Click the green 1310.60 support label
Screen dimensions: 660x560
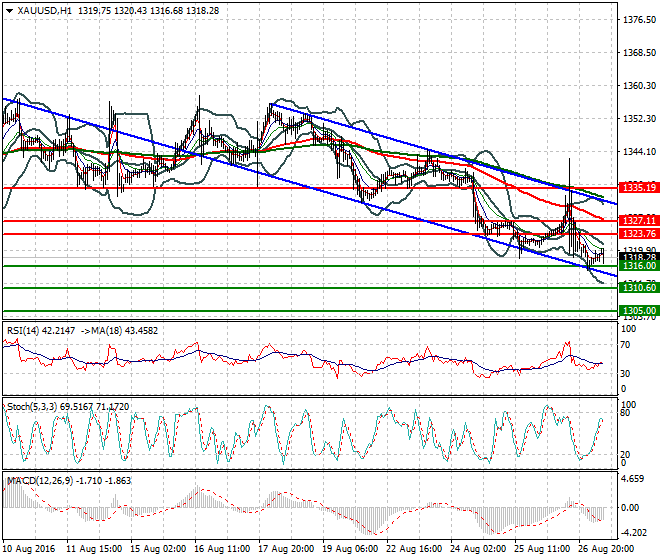(639, 288)
